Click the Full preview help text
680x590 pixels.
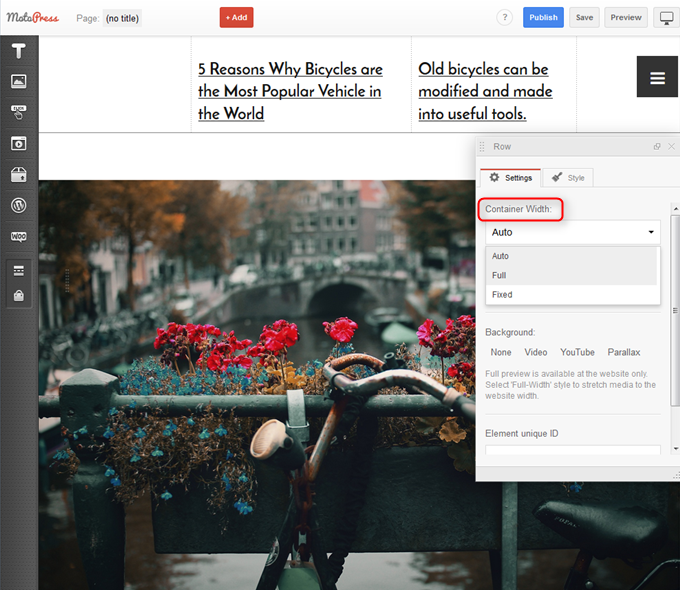pyautogui.click(x=570, y=385)
